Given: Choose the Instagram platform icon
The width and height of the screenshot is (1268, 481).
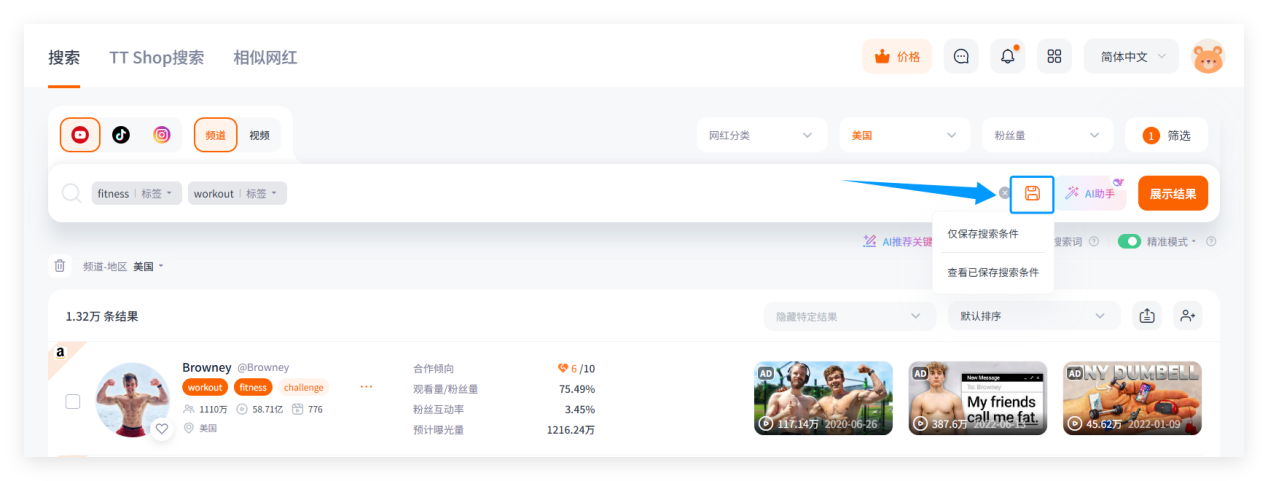Looking at the screenshot, I should [x=161, y=135].
